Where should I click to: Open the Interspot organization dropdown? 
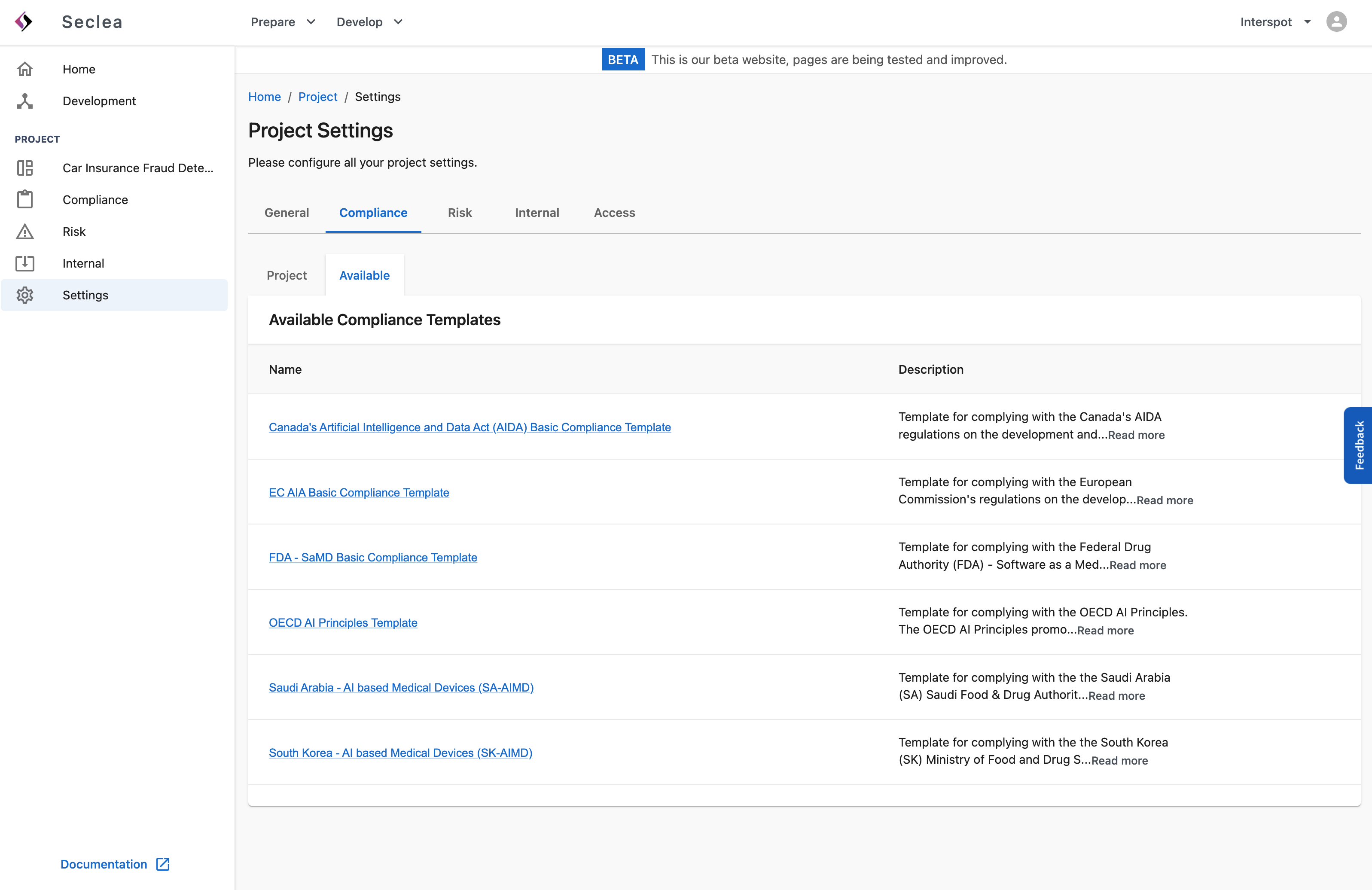point(1275,22)
